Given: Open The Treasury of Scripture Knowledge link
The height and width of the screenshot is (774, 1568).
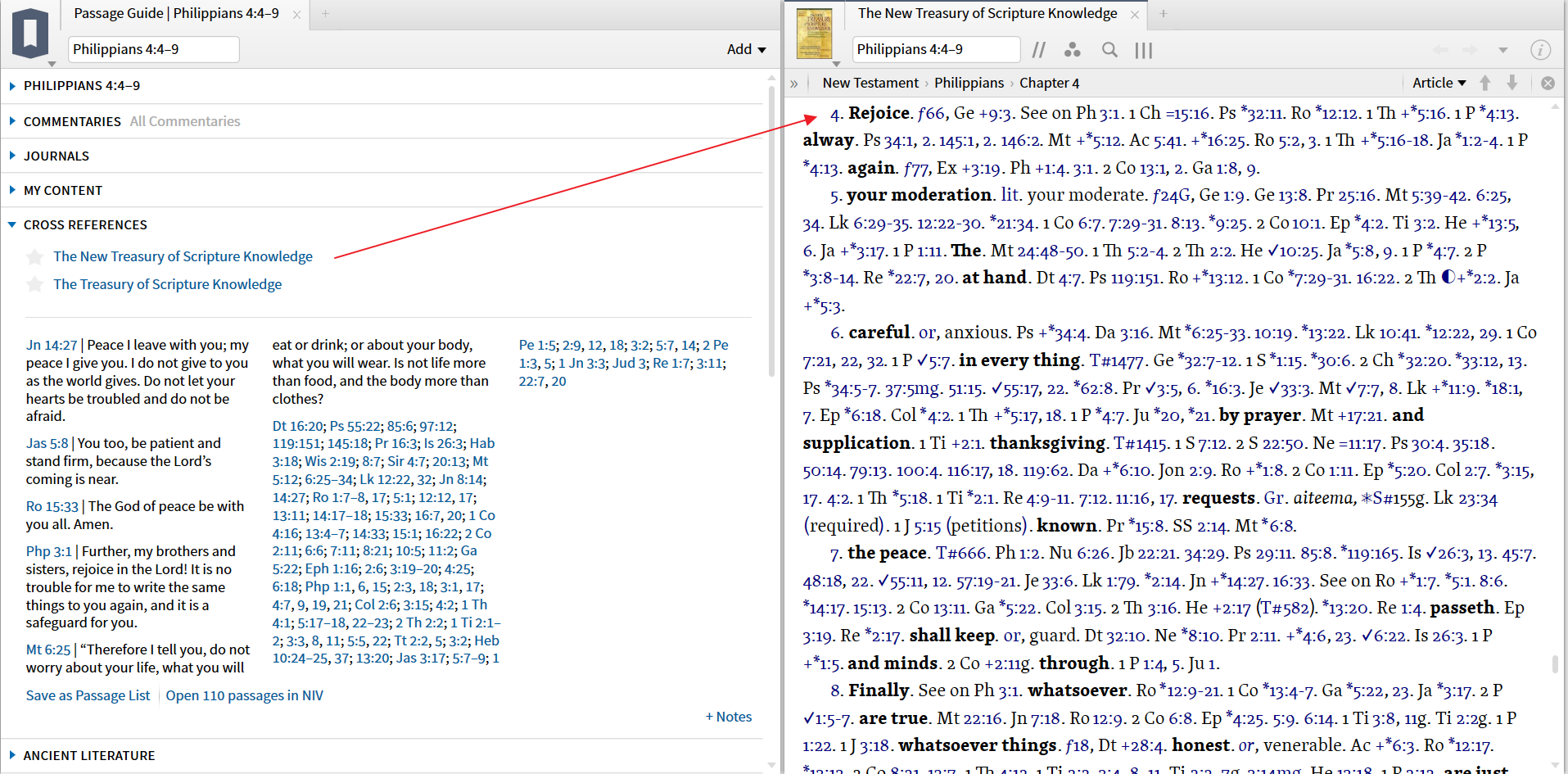Looking at the screenshot, I should 167,284.
